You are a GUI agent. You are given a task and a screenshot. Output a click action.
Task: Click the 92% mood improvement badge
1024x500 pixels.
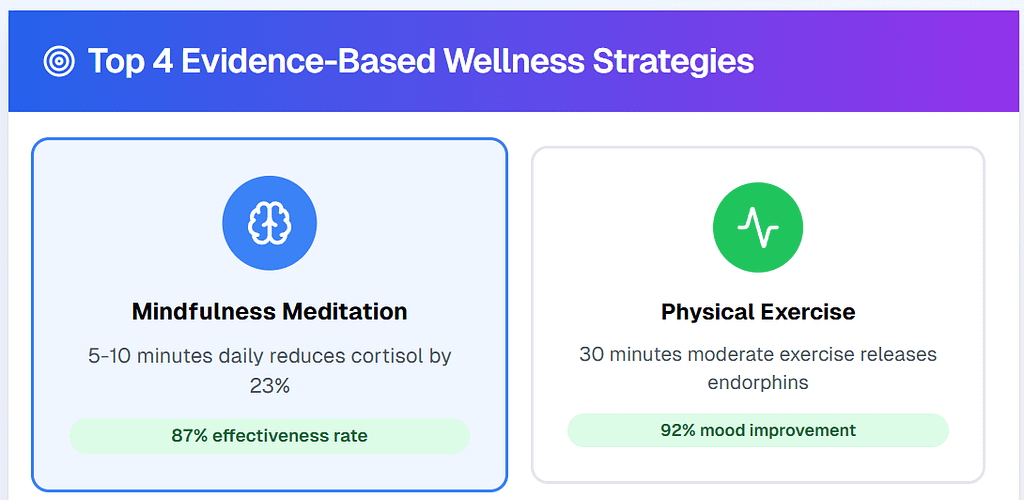coord(758,431)
